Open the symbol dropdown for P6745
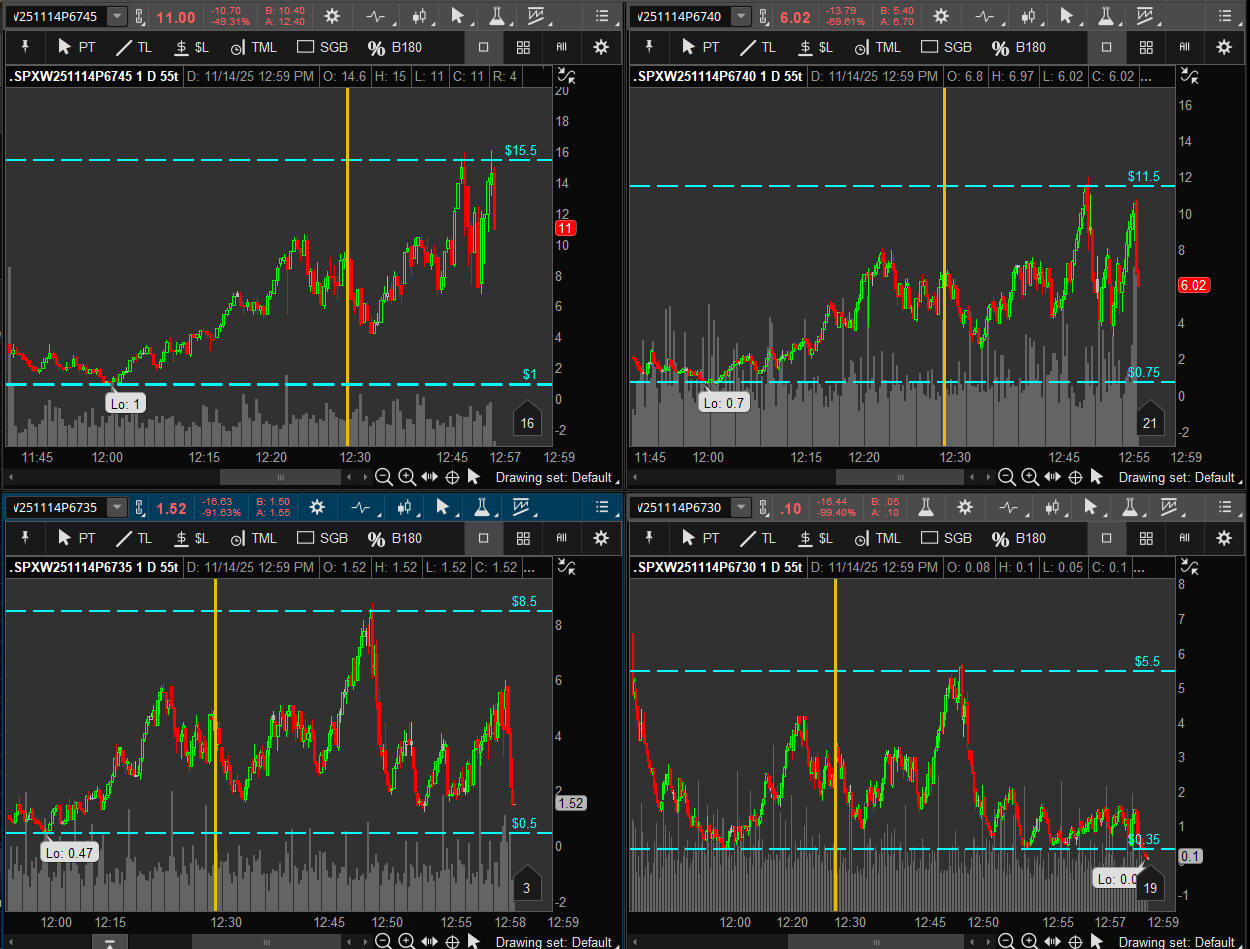The image size is (1250, 949). tap(117, 16)
